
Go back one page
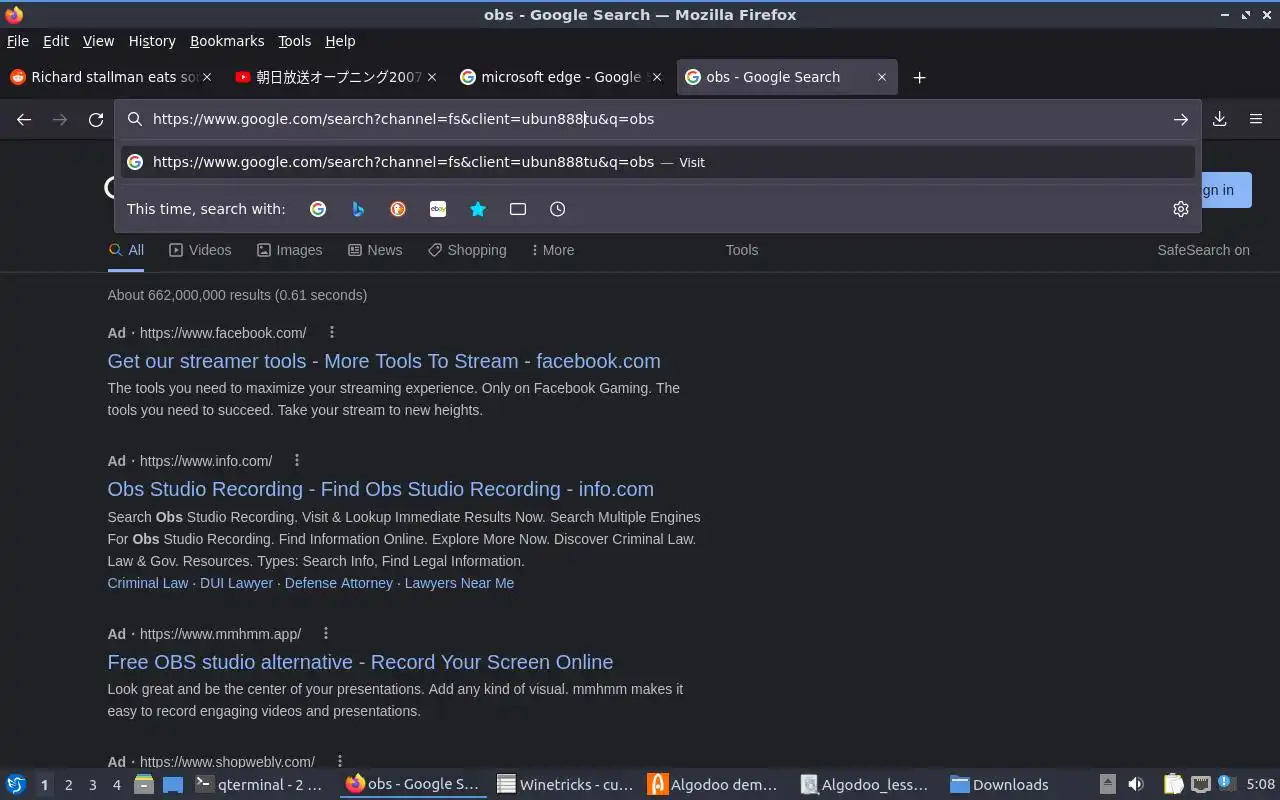click(24, 119)
